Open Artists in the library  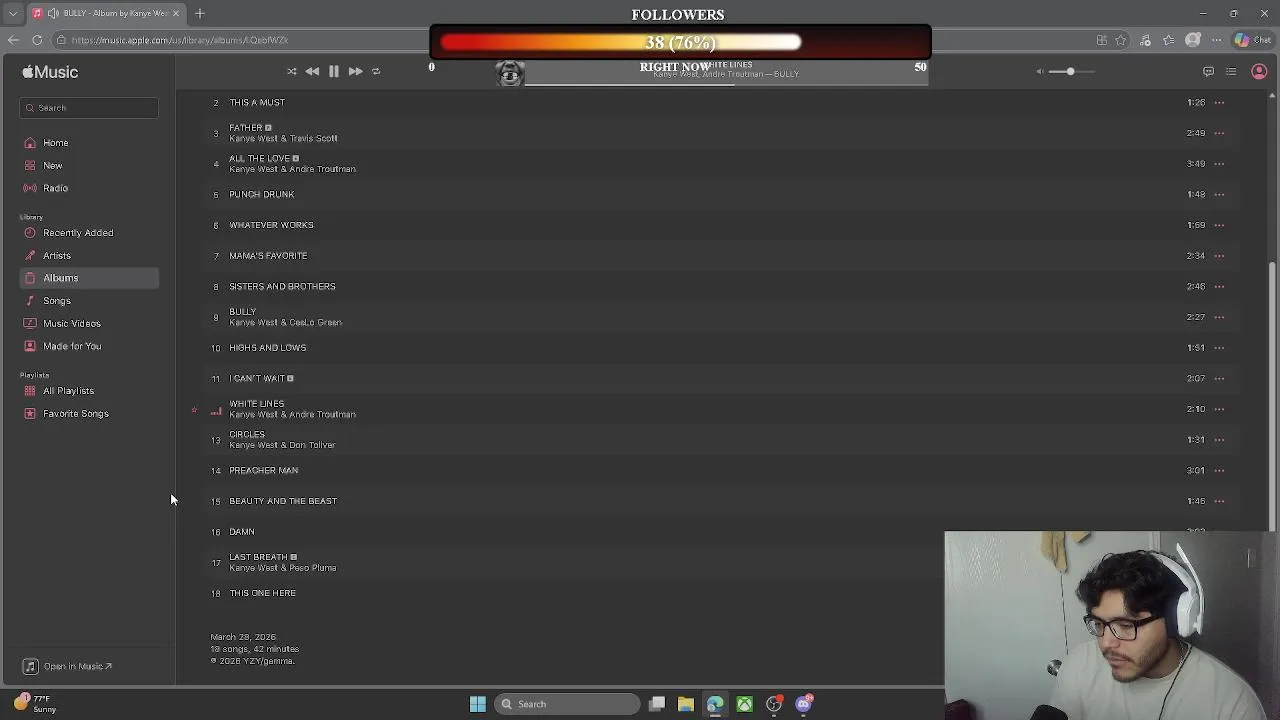[89, 255]
